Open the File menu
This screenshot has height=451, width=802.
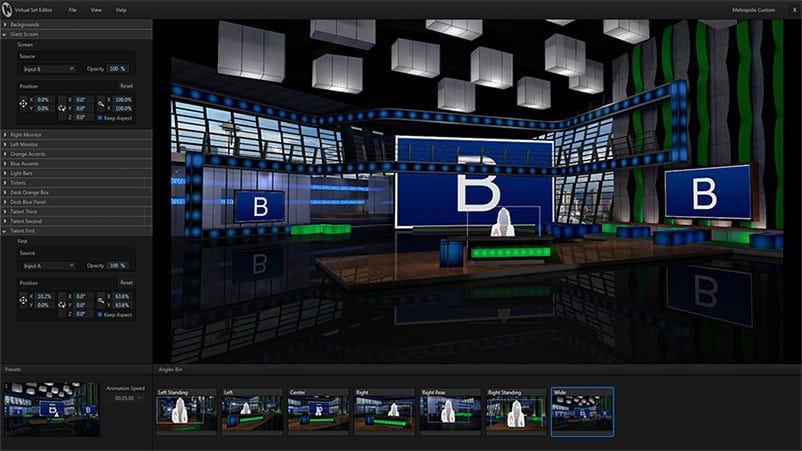[73, 10]
